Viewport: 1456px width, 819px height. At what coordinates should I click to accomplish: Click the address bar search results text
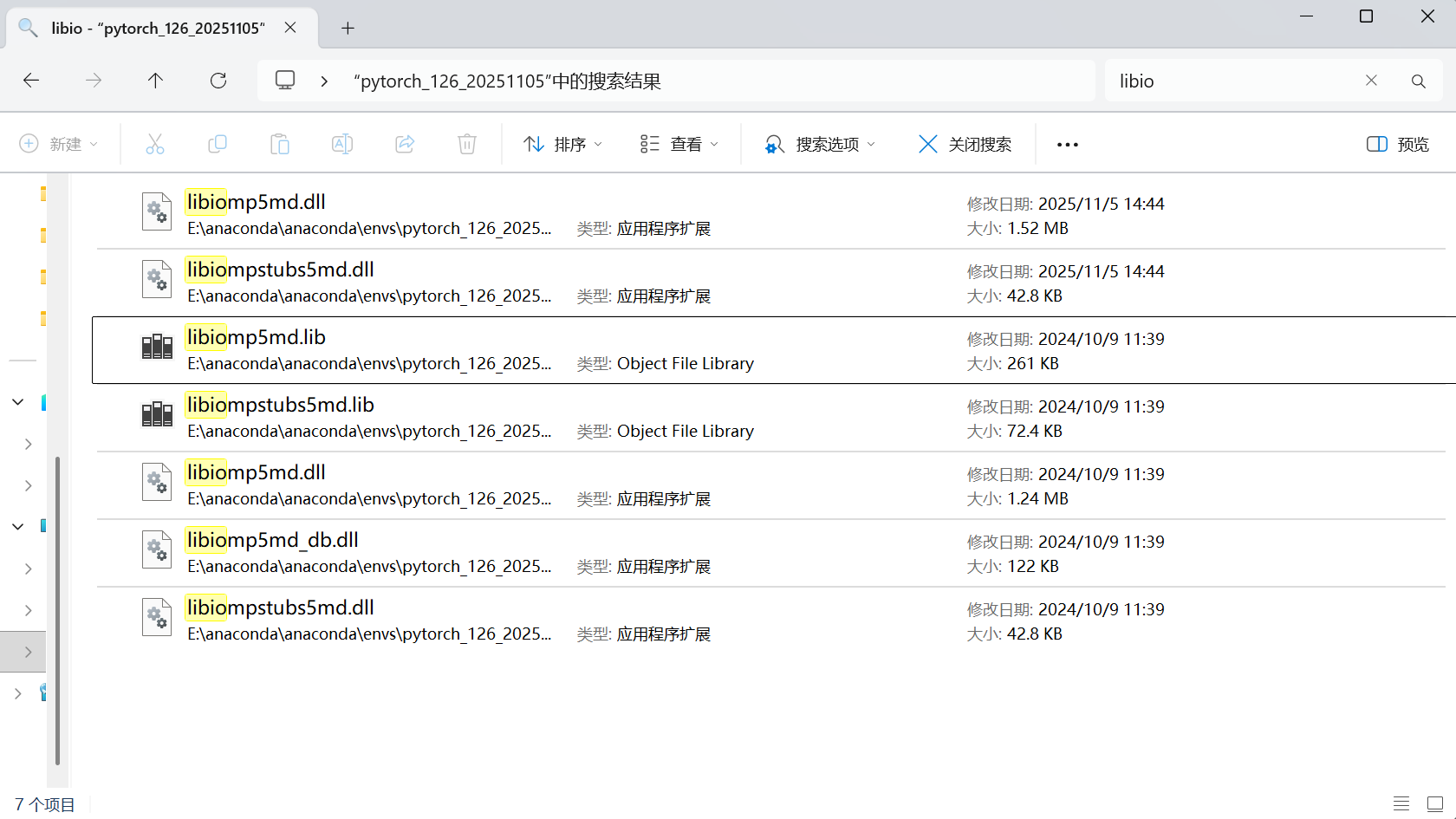507,81
